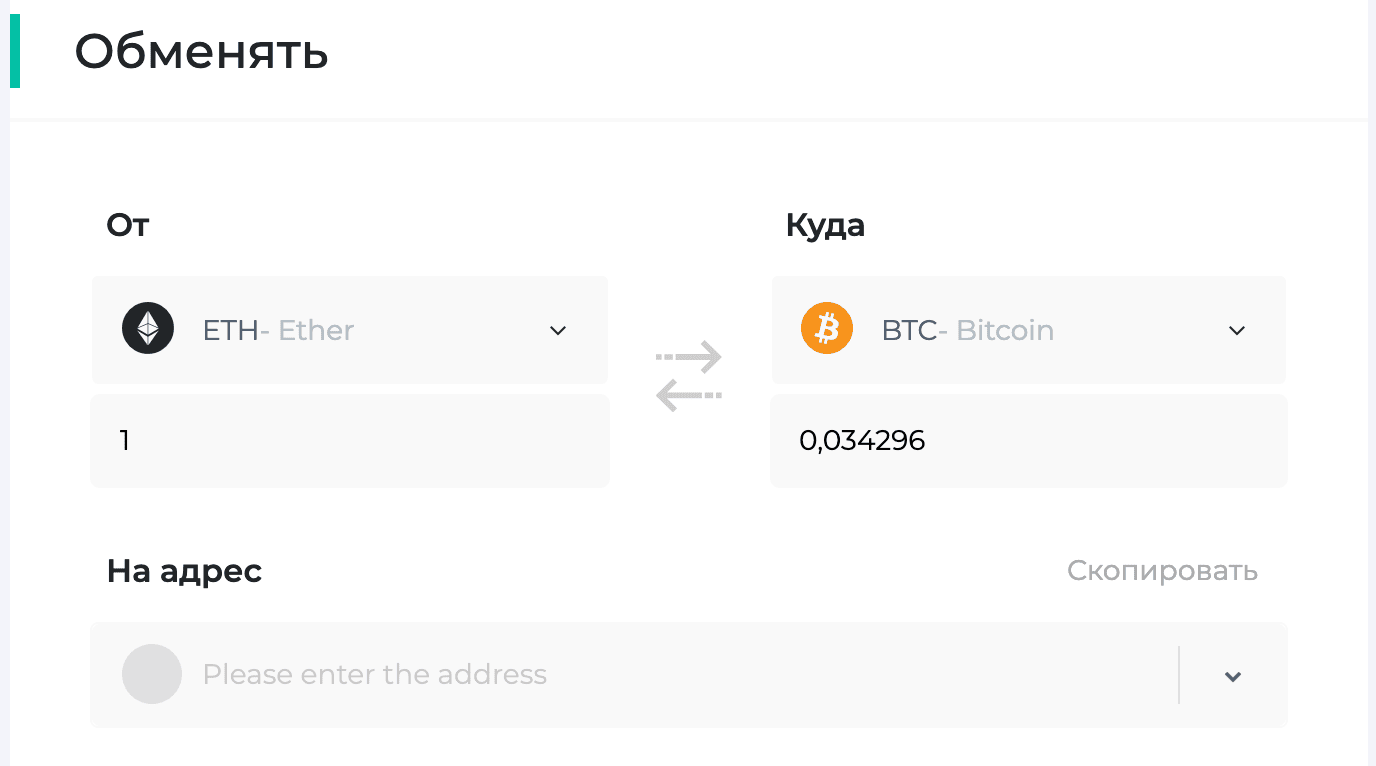The image size is (1376, 766).
Task: Click the Обменять page heading
Action: pos(202,51)
